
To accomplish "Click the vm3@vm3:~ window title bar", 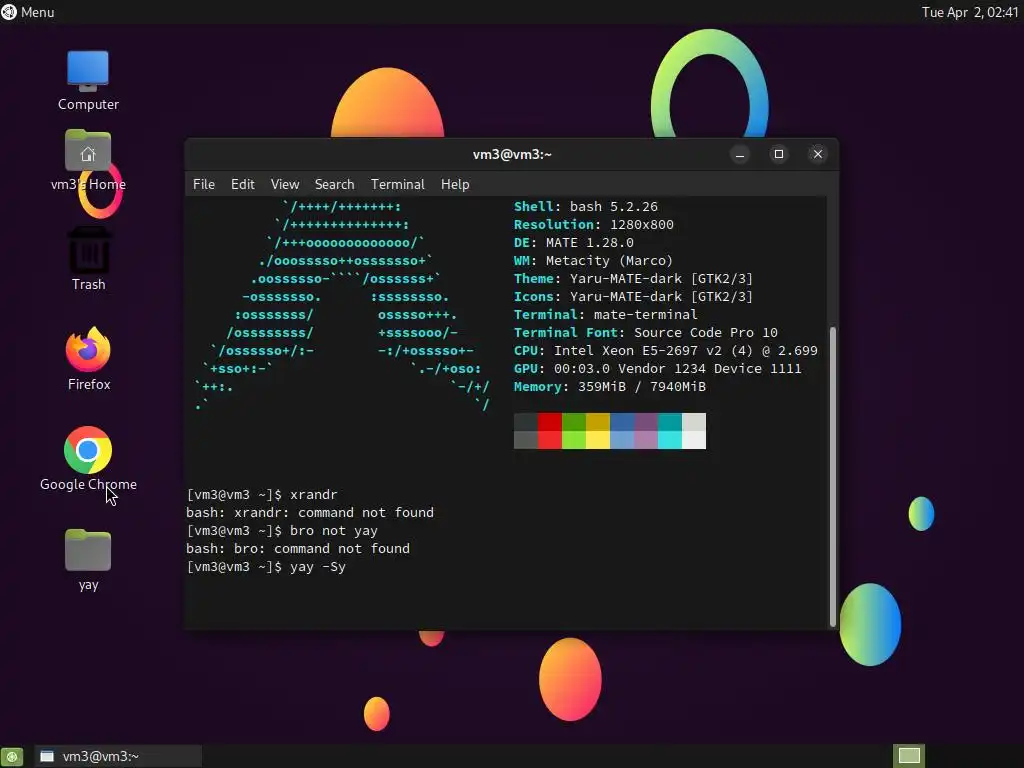I will 512,154.
